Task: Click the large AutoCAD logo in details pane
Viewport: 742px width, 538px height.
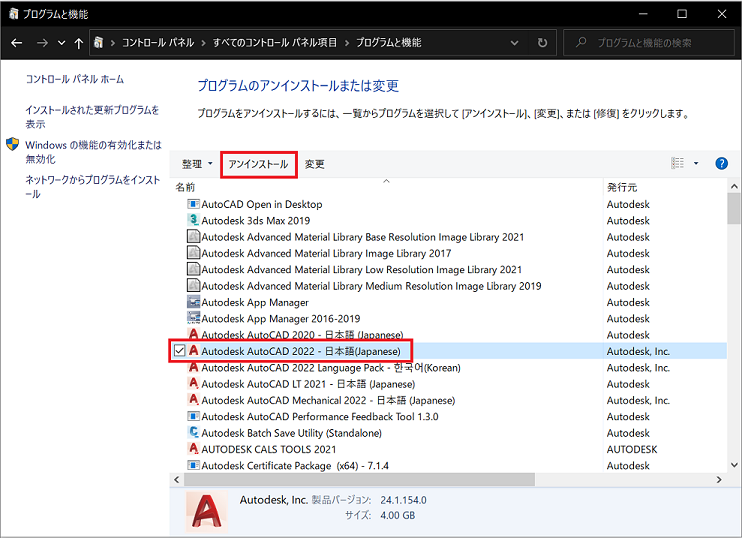Action: 206,511
